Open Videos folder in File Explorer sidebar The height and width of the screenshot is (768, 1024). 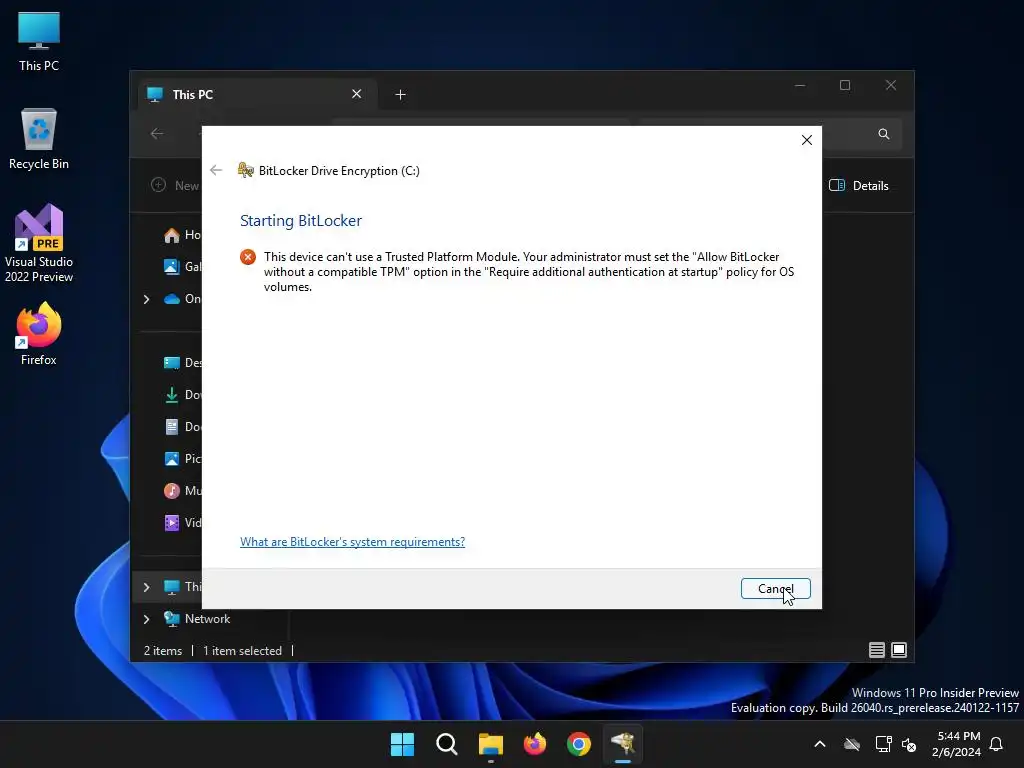click(x=182, y=522)
